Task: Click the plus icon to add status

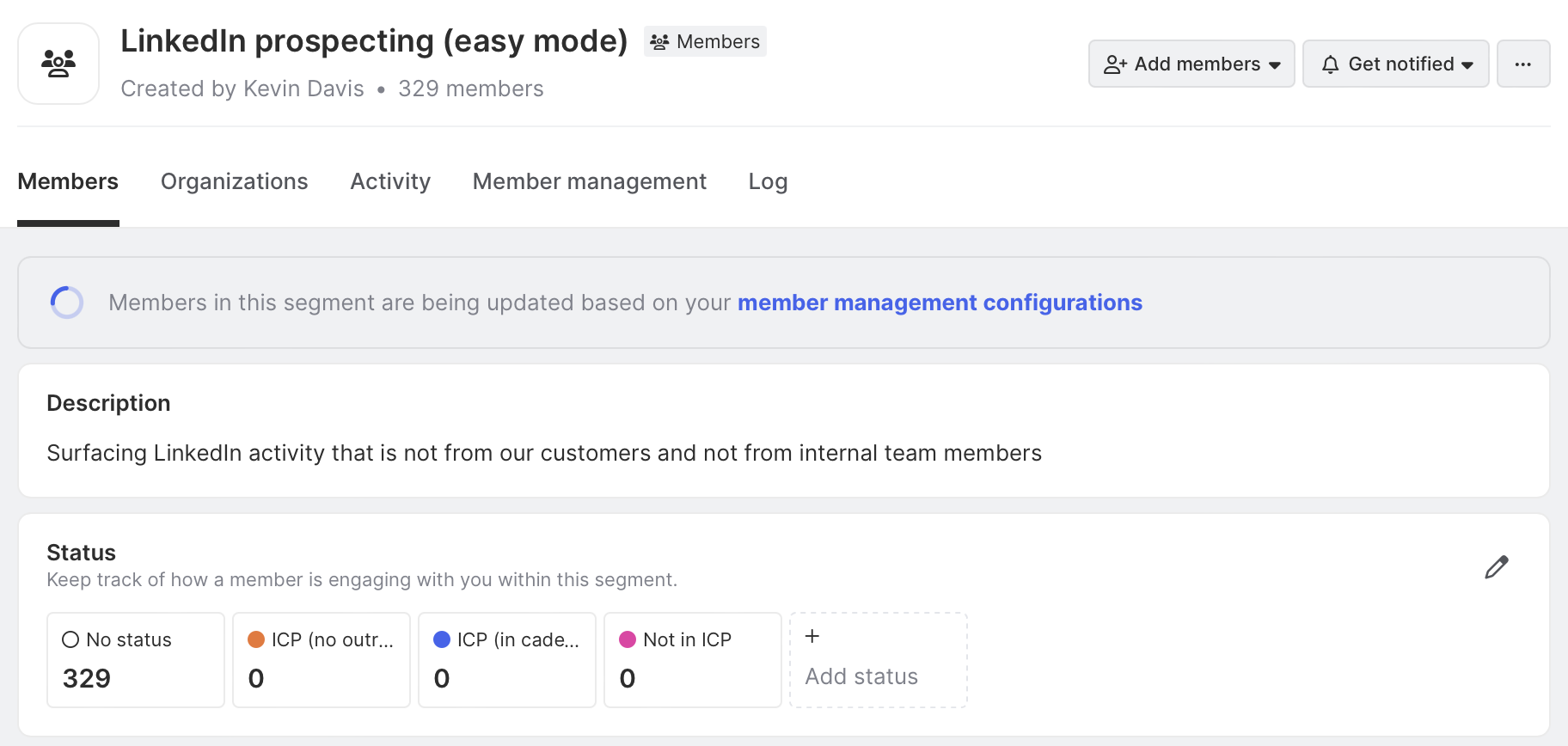Action: (x=812, y=637)
